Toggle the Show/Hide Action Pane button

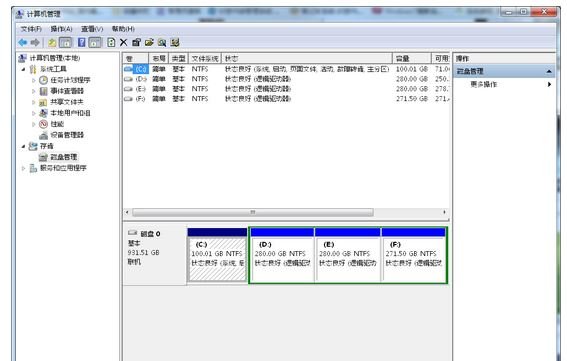(x=95, y=43)
